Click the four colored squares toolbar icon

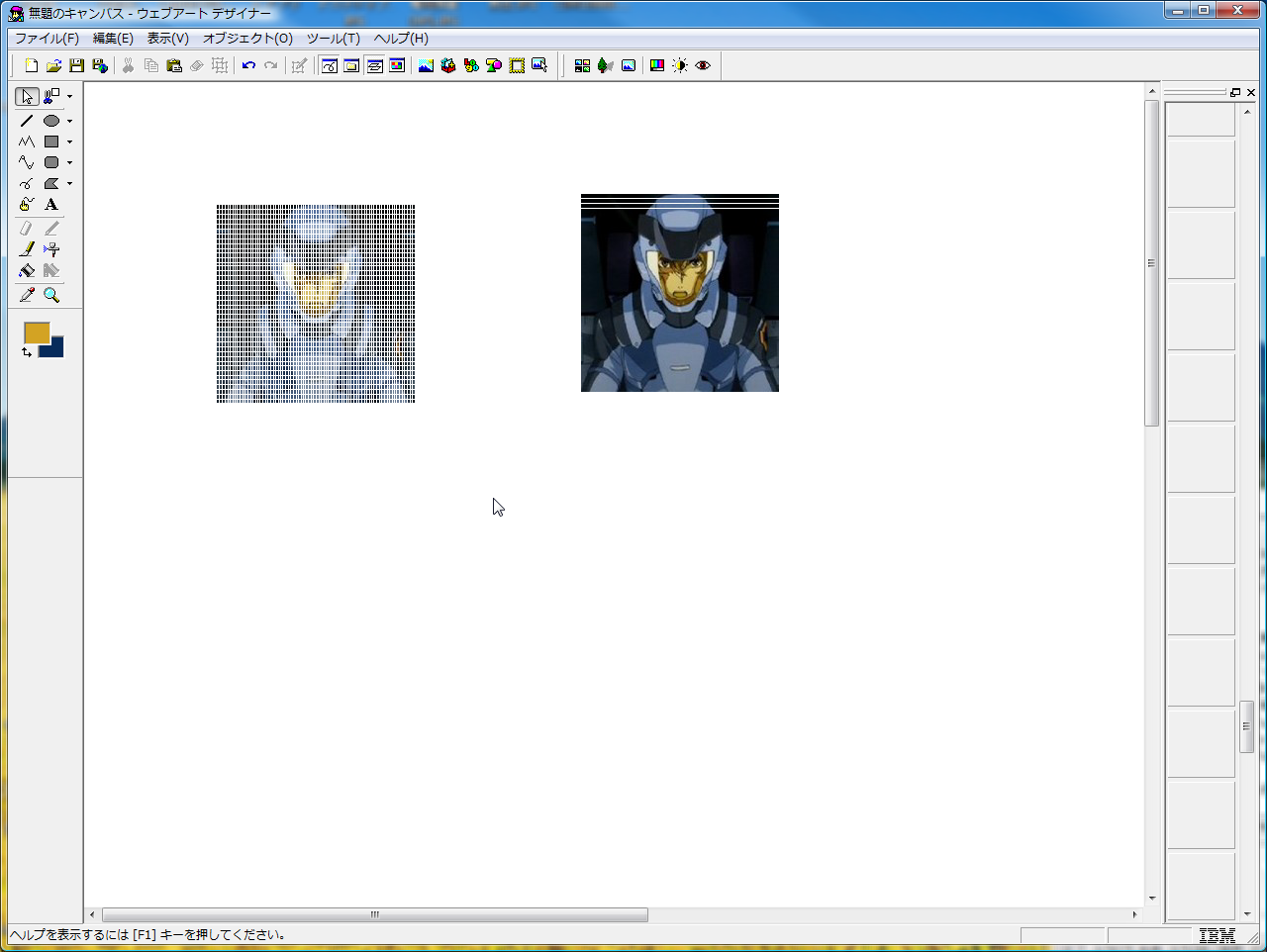point(582,65)
